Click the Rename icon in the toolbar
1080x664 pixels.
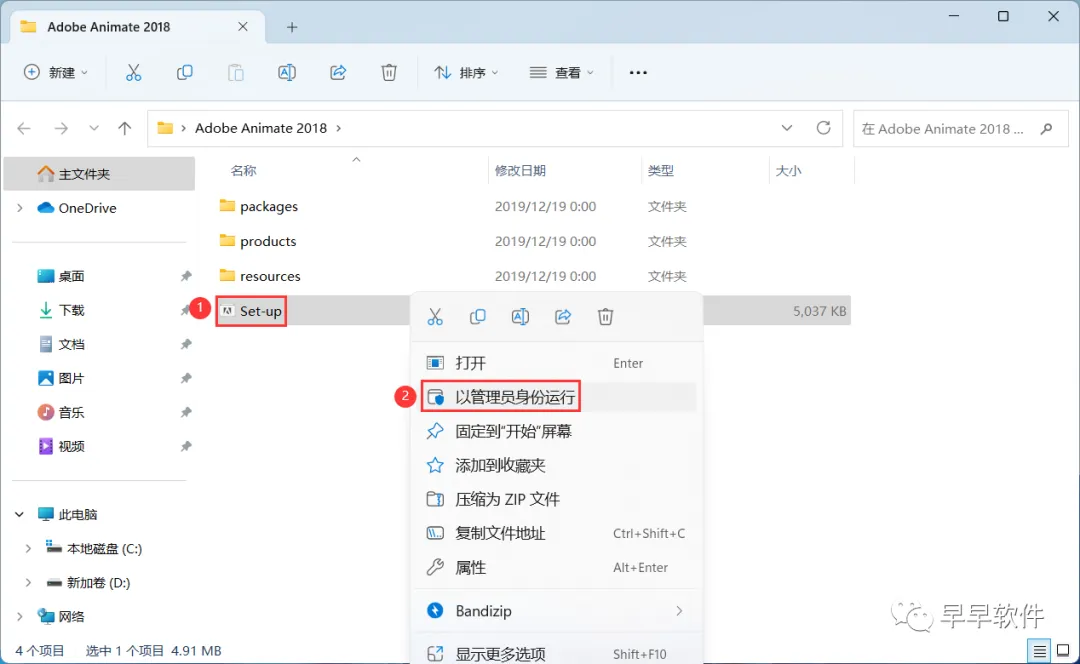(x=287, y=72)
